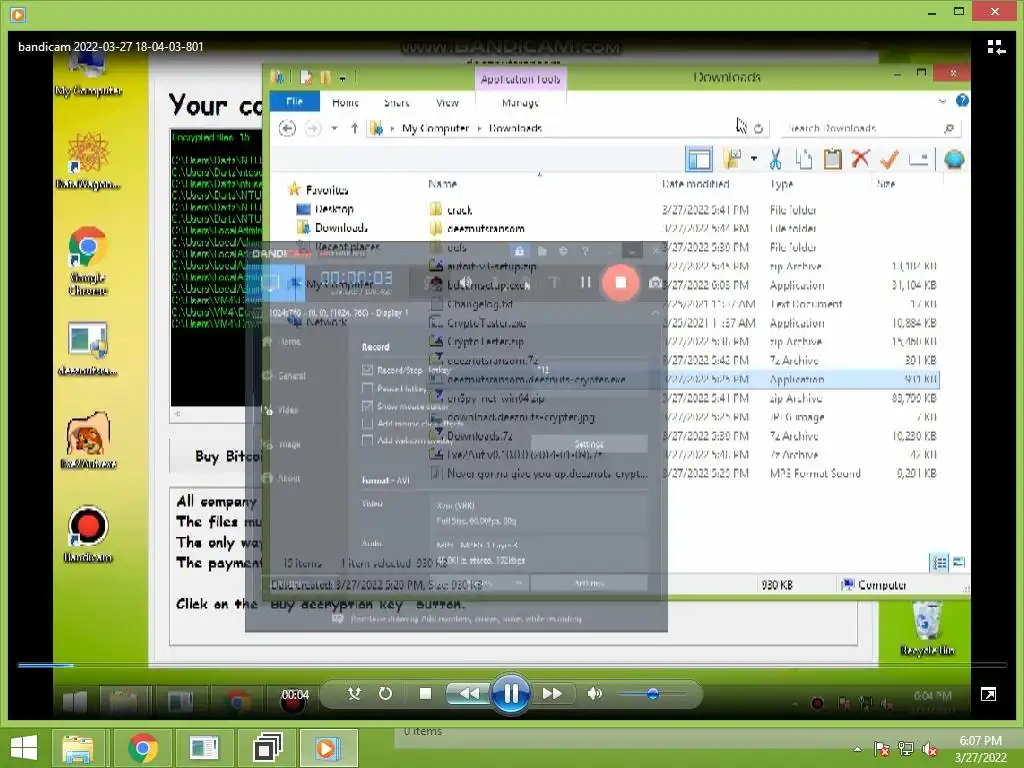Image resolution: width=1024 pixels, height=768 pixels.
Task: Click the Recycle Bin desktop icon in the video
Action: [x=927, y=629]
